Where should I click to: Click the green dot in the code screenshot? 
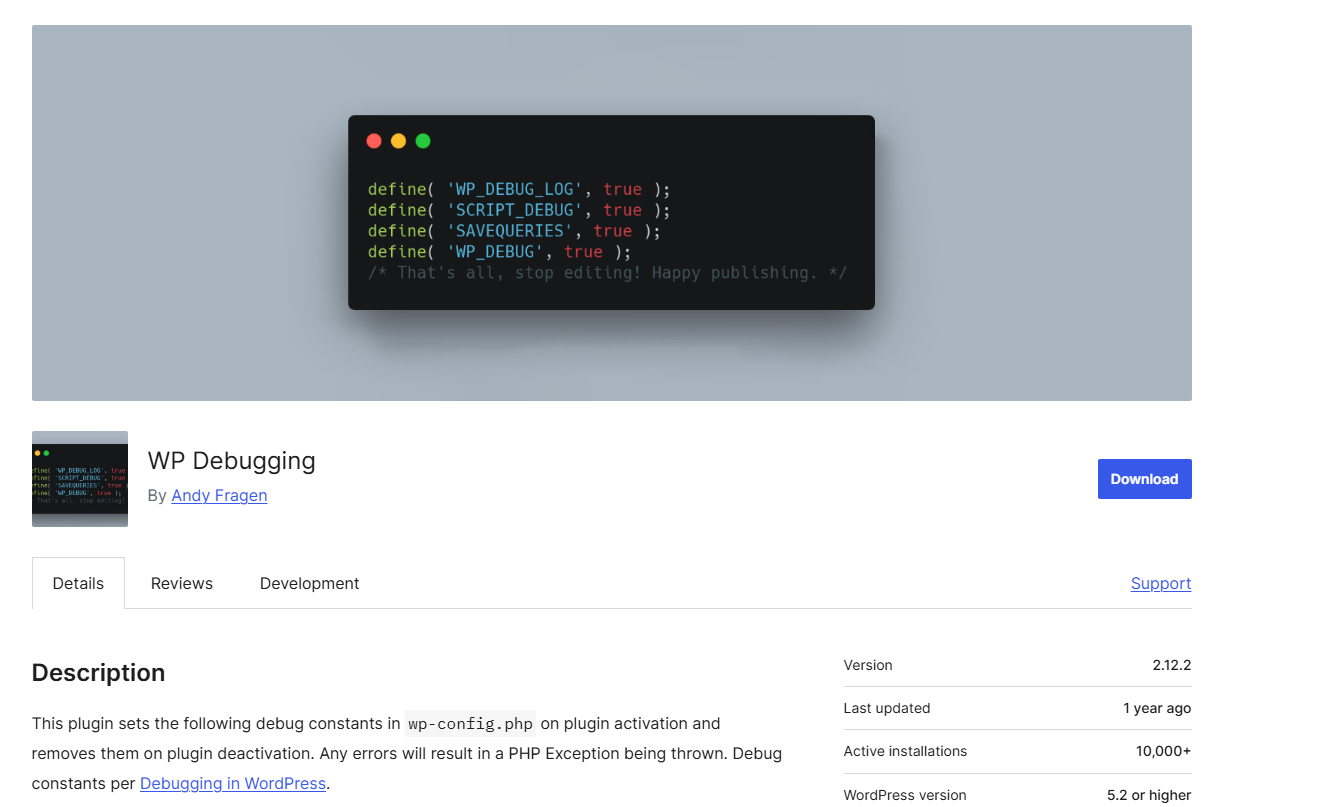coord(422,141)
